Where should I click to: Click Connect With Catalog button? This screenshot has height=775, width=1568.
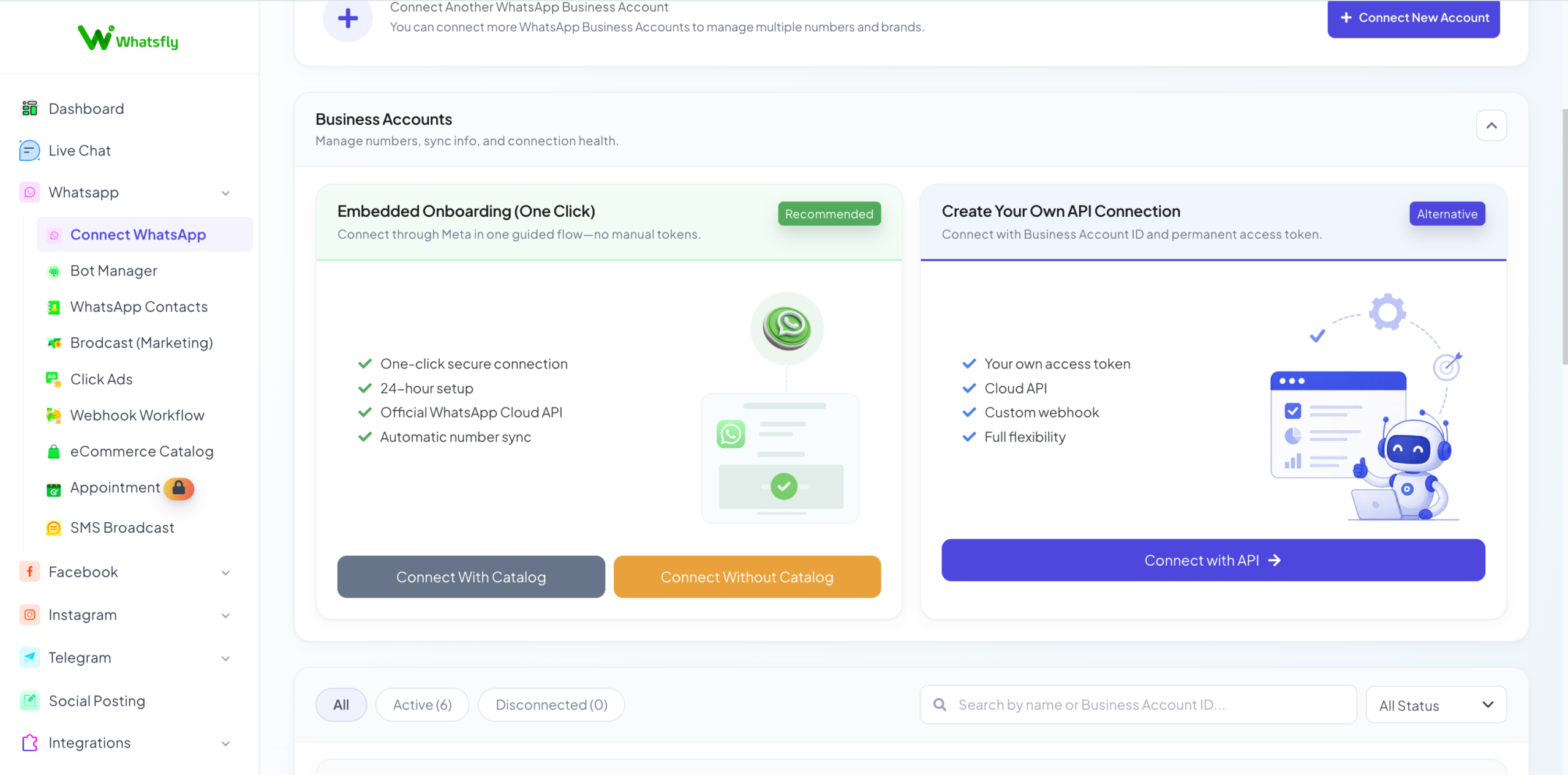point(471,577)
